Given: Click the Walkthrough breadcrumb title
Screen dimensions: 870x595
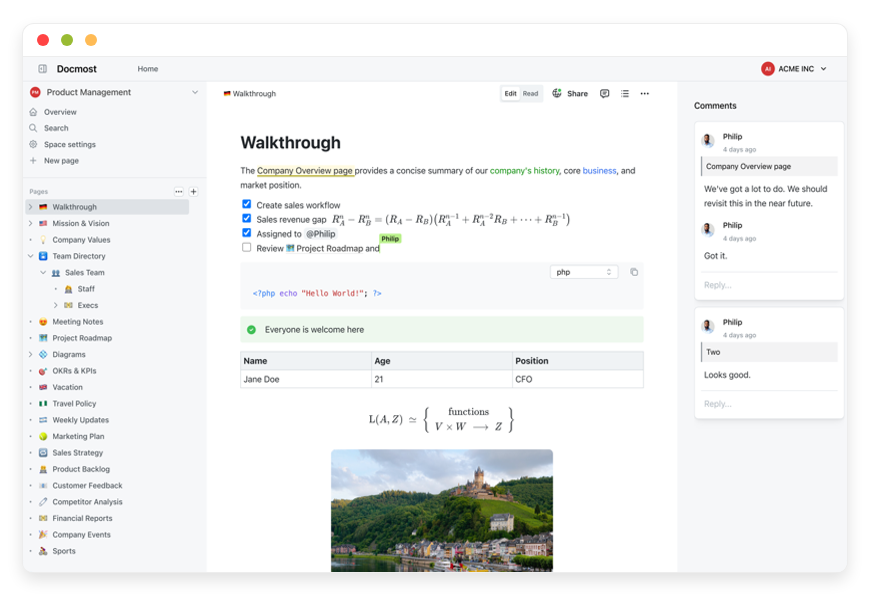Looking at the screenshot, I should [x=254, y=94].
